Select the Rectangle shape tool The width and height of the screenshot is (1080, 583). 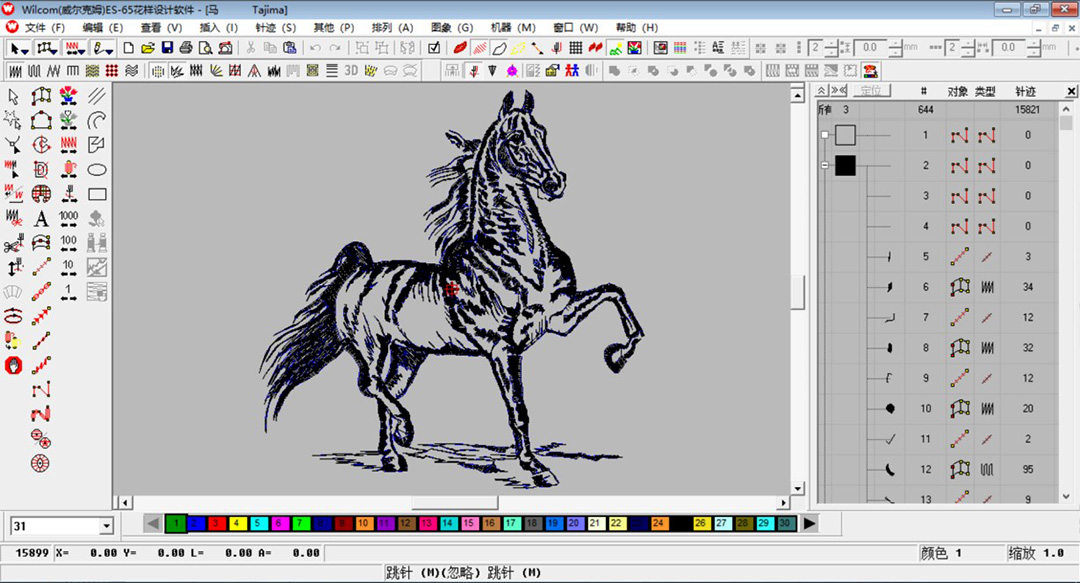97,194
